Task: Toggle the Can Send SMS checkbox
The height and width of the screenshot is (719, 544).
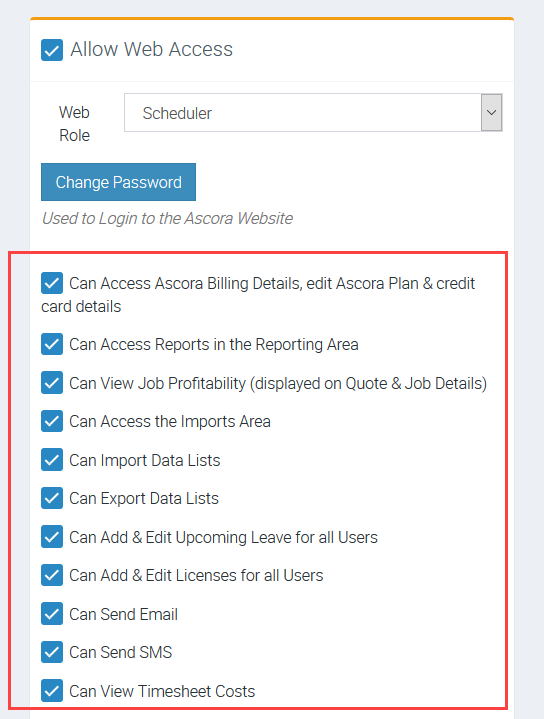Action: coord(52,652)
